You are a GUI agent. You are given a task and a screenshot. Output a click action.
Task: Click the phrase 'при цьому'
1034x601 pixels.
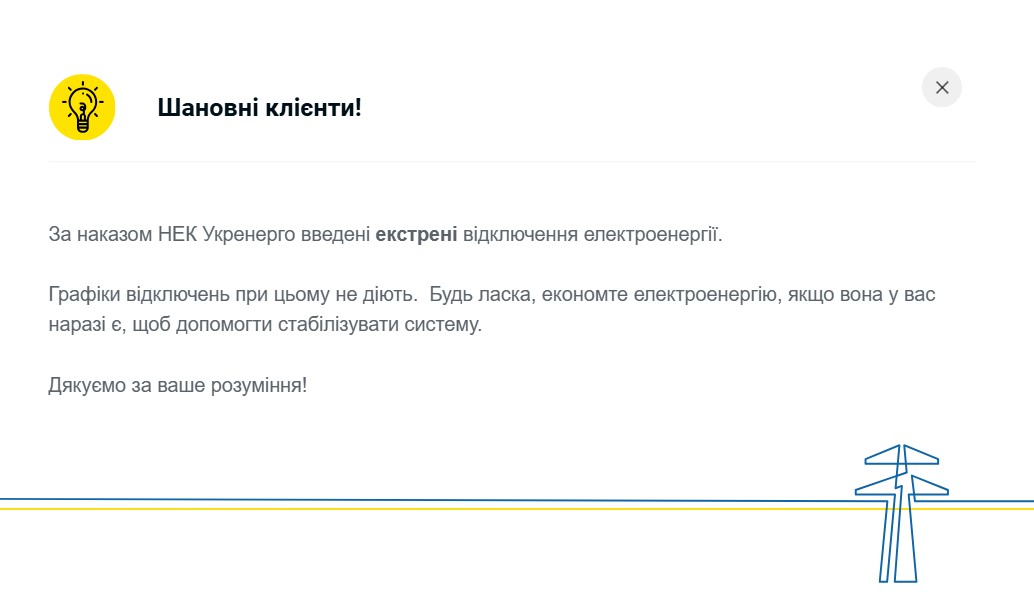(284, 295)
